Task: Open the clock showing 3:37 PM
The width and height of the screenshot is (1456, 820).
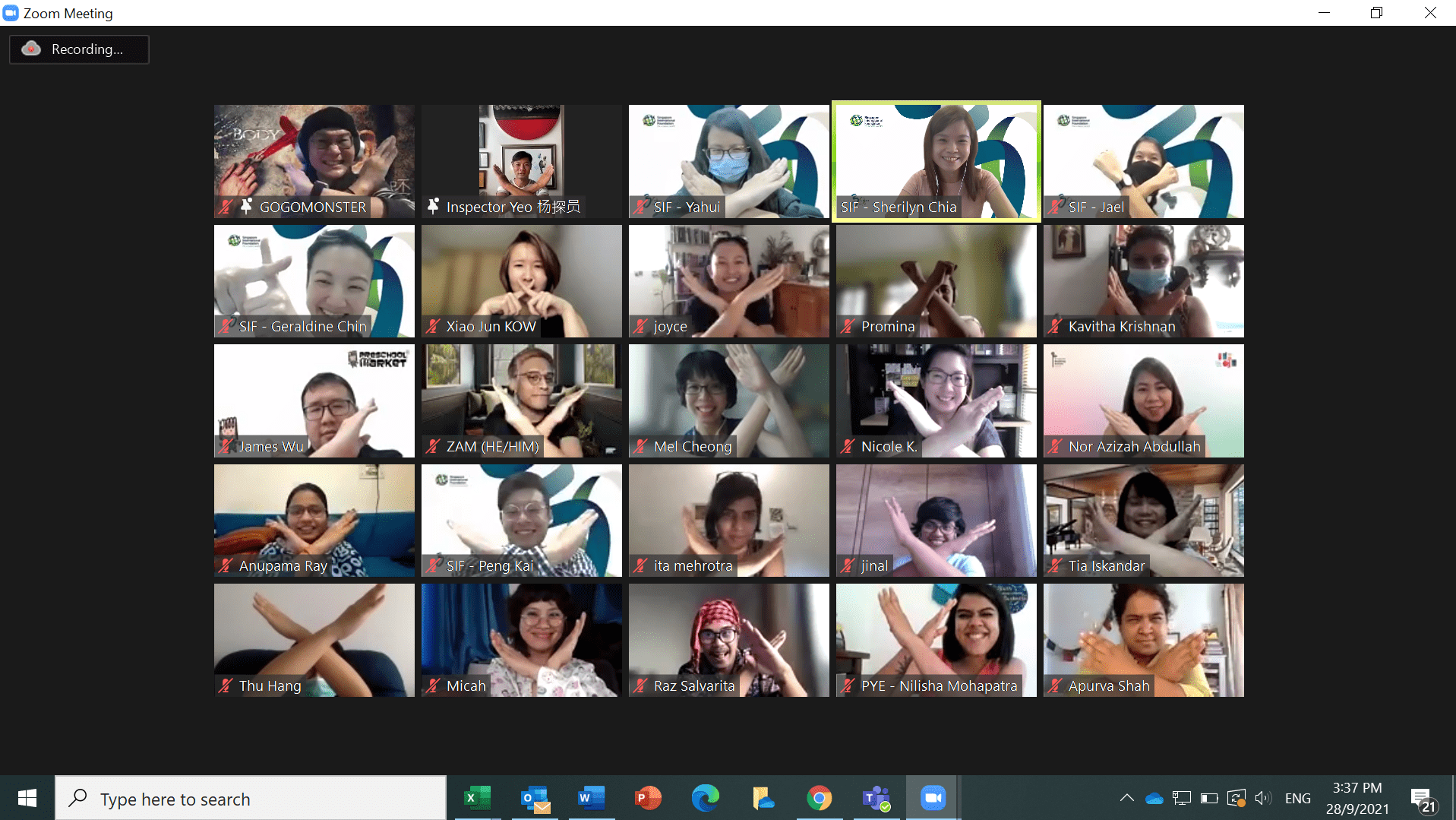Action: [1357, 798]
